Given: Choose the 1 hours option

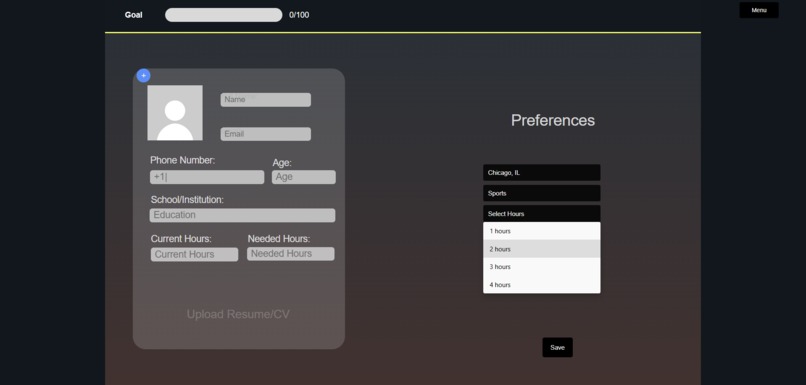Looking at the screenshot, I should (x=542, y=231).
